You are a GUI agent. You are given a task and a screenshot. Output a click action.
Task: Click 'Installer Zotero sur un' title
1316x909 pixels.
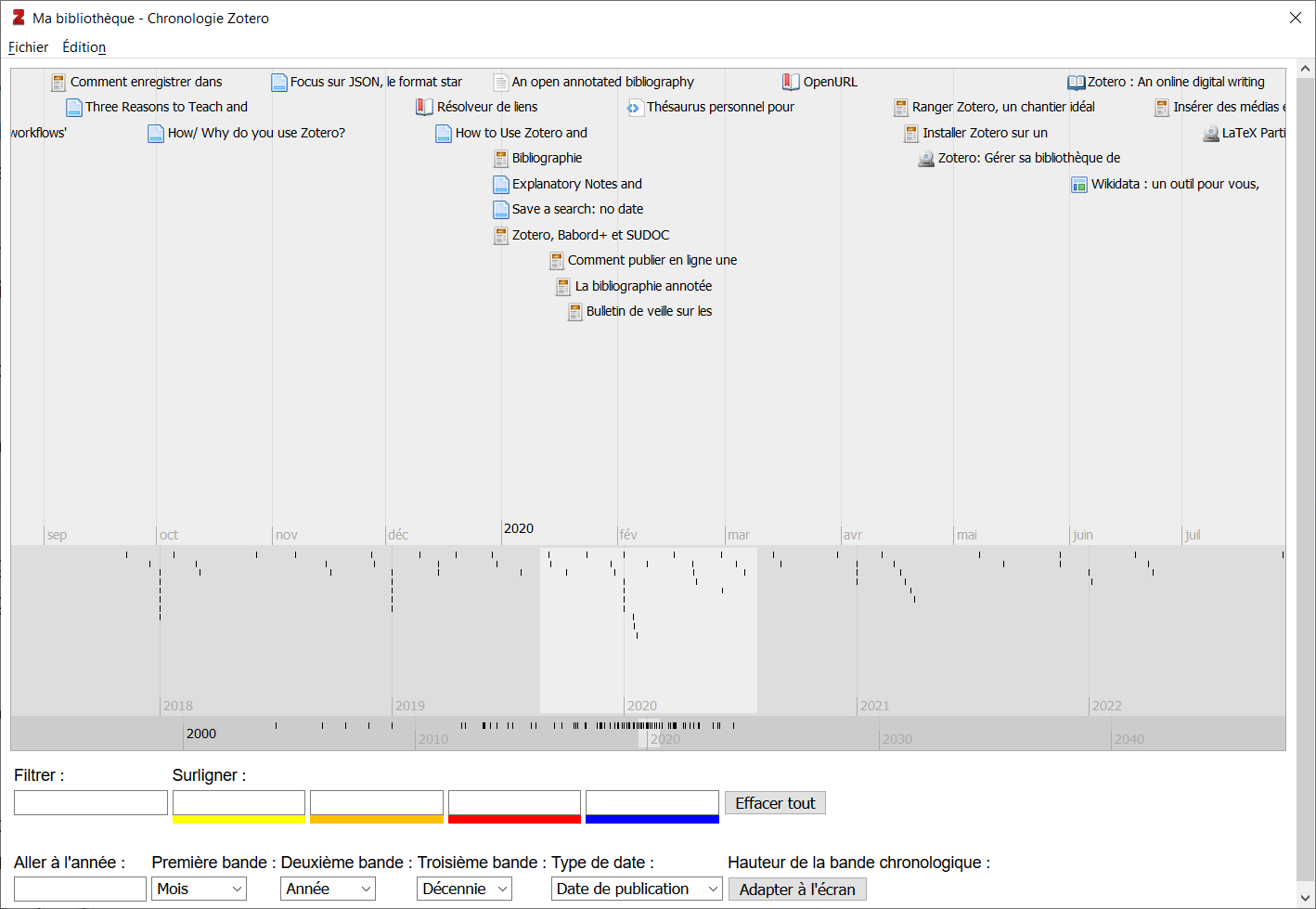pos(985,133)
